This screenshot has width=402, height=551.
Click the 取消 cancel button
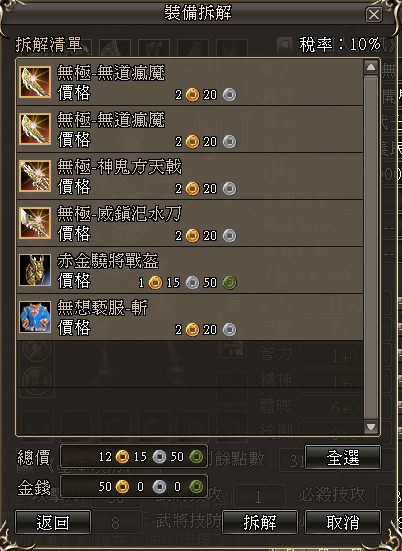point(343,522)
